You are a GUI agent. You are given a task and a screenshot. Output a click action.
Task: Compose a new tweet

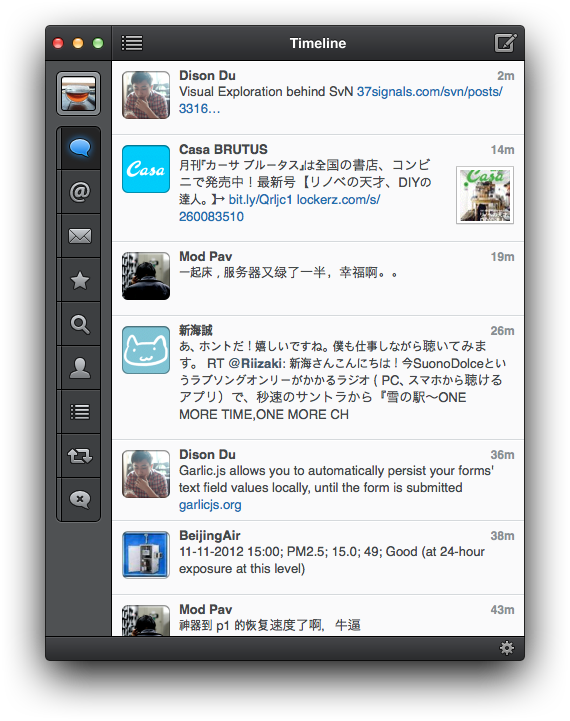coord(505,43)
